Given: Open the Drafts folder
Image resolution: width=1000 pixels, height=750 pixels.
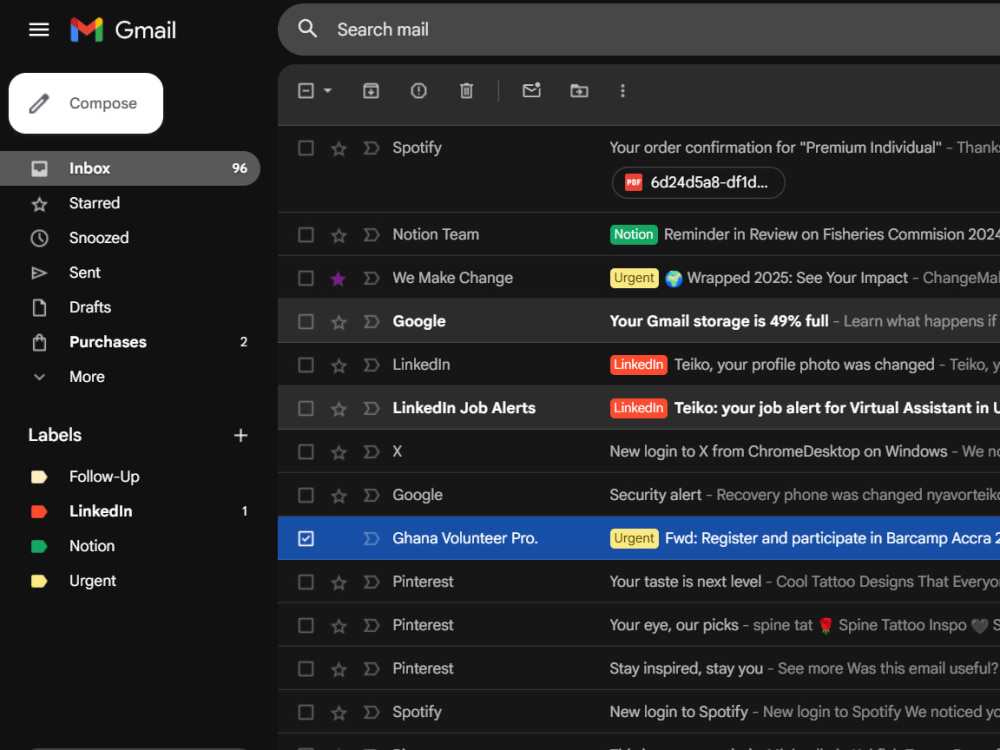Looking at the screenshot, I should click(130, 307).
